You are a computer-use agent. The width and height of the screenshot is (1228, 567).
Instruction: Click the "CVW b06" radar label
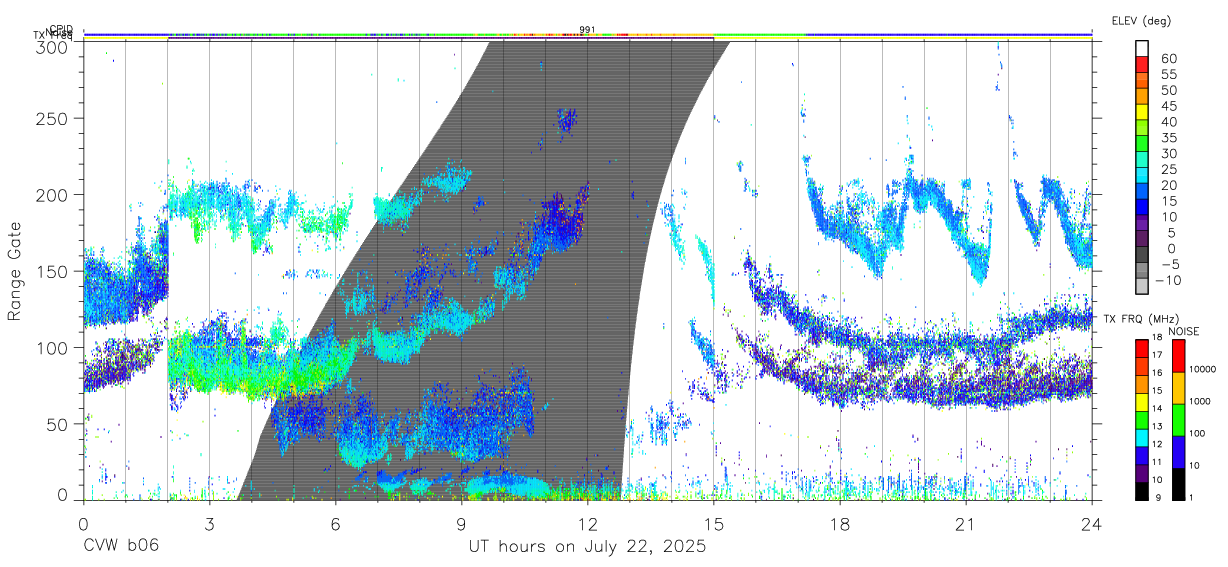tap(120, 547)
